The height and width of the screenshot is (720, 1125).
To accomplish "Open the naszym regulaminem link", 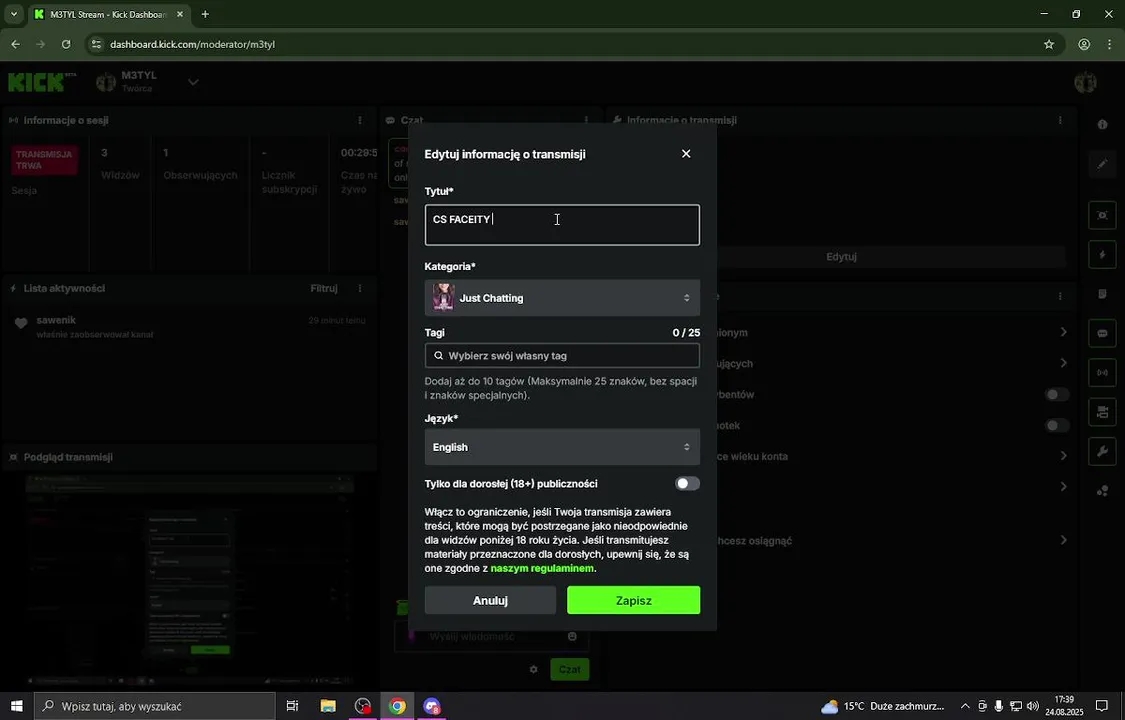I will coord(542,568).
